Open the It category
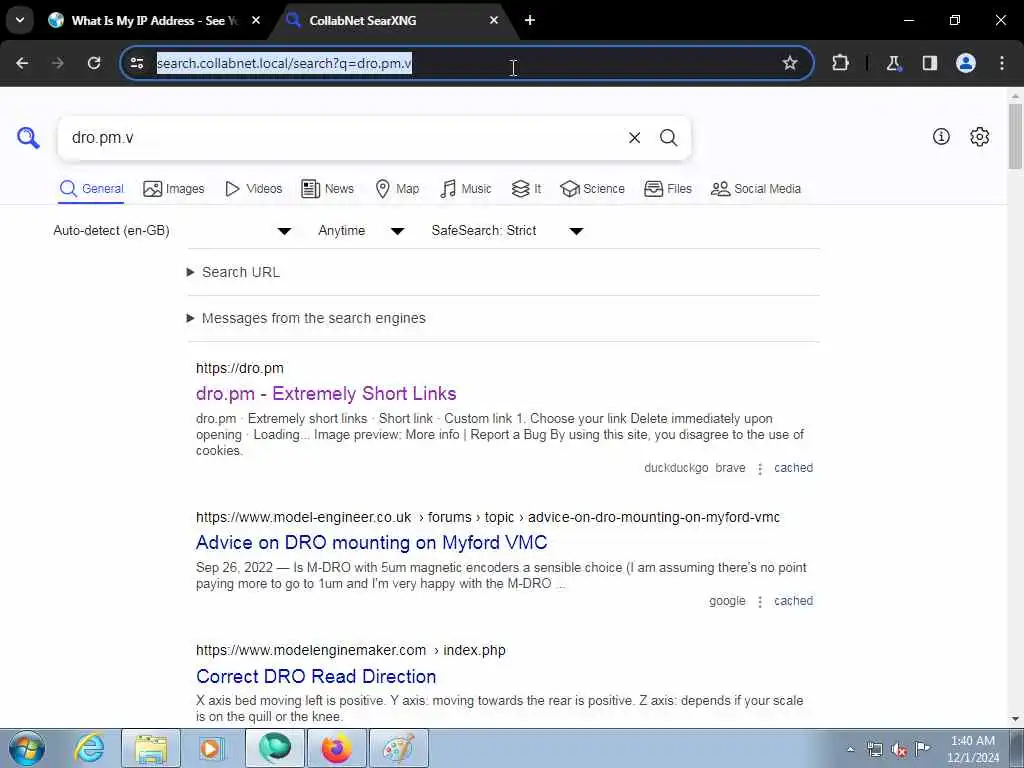This screenshot has width=1024, height=768. coord(526,189)
